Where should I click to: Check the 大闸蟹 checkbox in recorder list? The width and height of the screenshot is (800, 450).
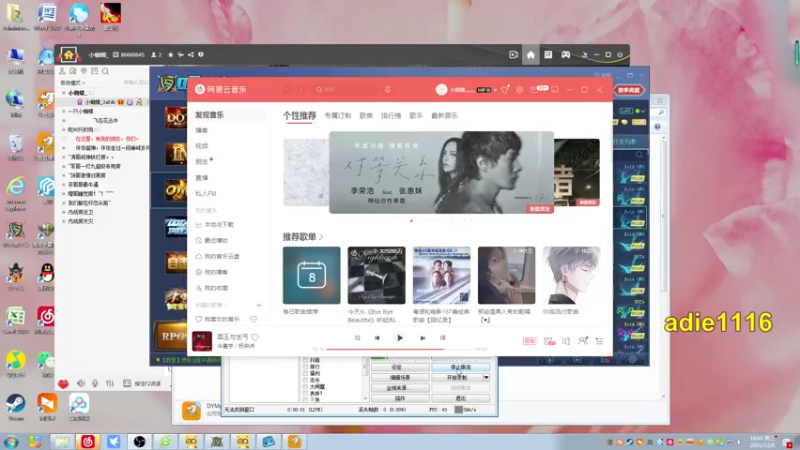pos(306,387)
